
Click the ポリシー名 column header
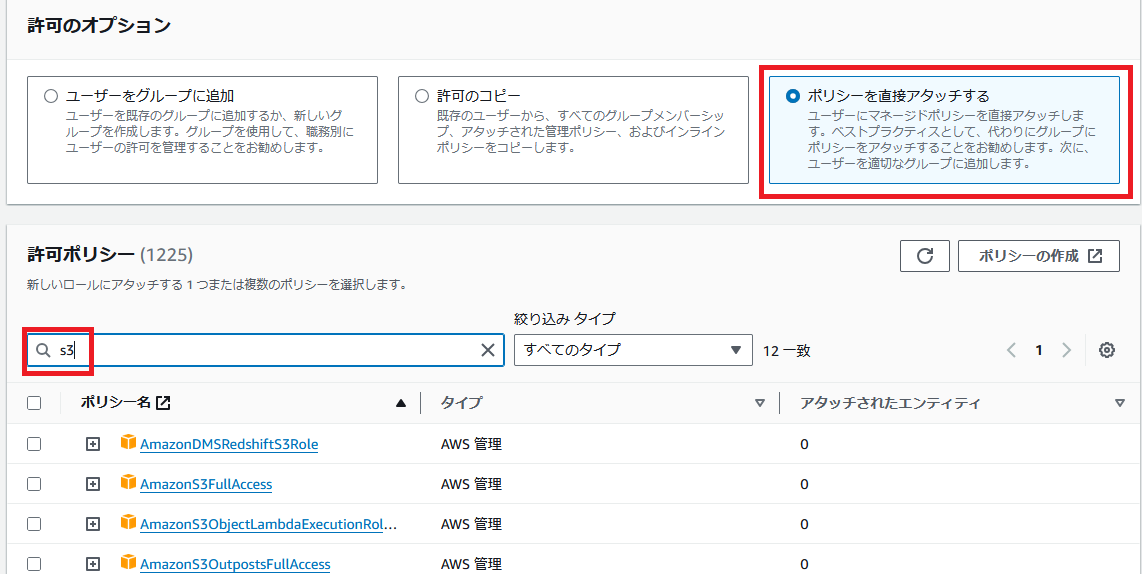click(x=116, y=403)
